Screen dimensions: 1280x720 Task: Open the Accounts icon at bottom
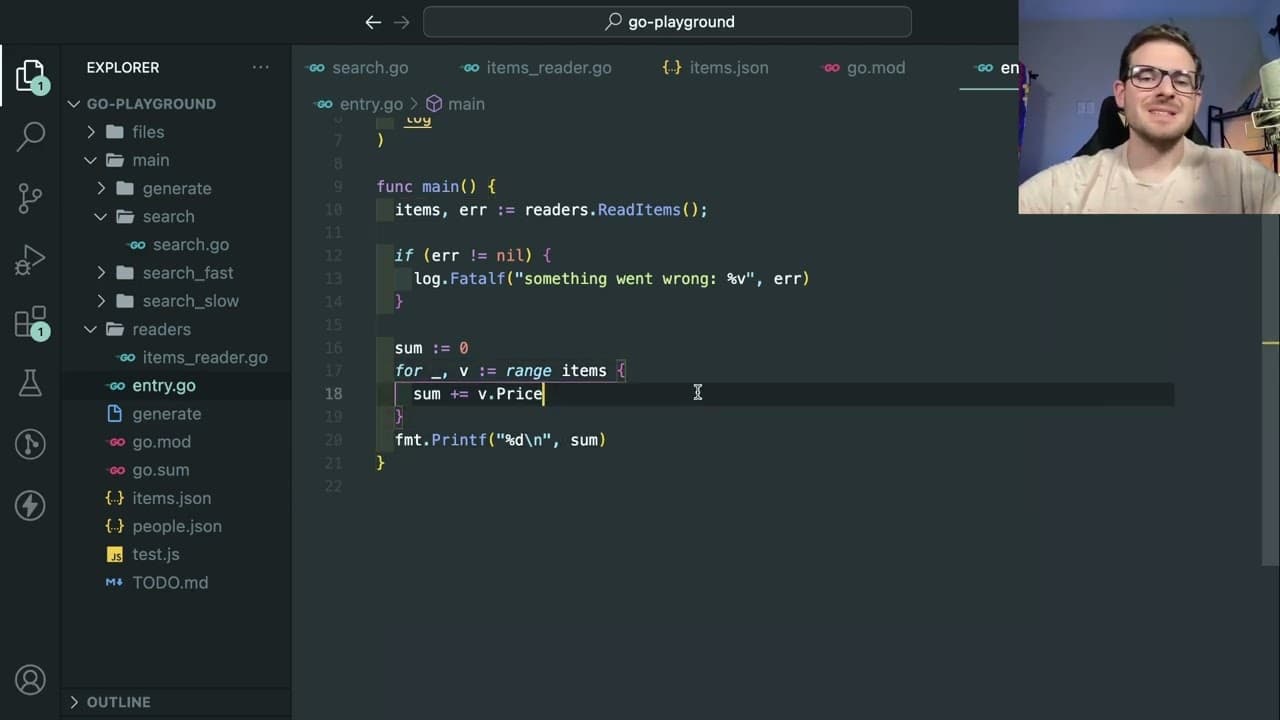coord(30,680)
